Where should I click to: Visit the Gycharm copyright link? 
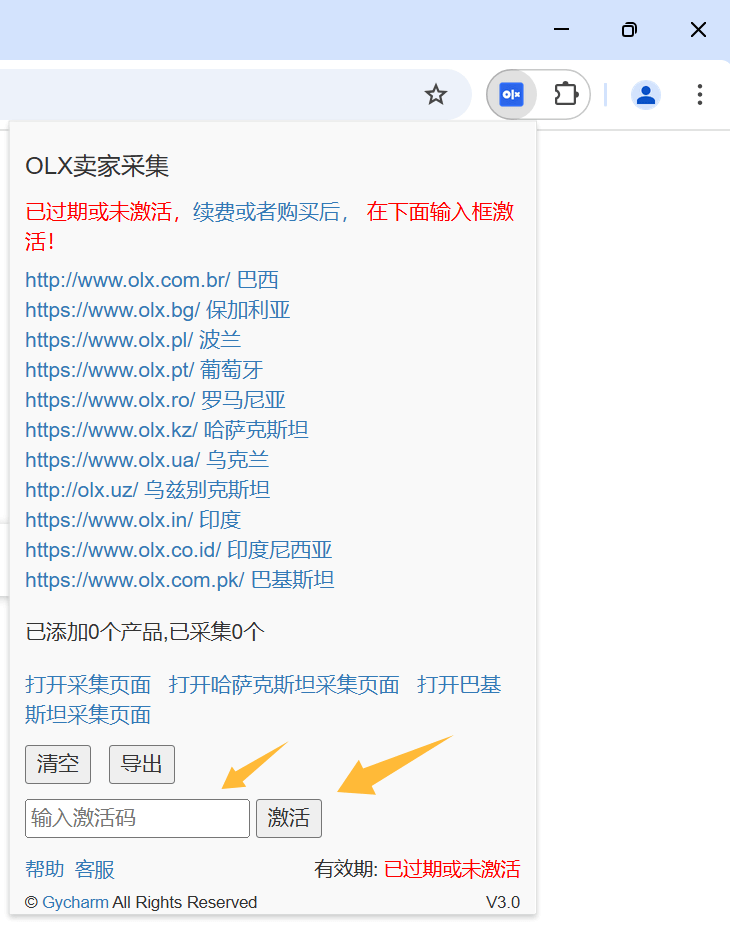(x=75, y=902)
